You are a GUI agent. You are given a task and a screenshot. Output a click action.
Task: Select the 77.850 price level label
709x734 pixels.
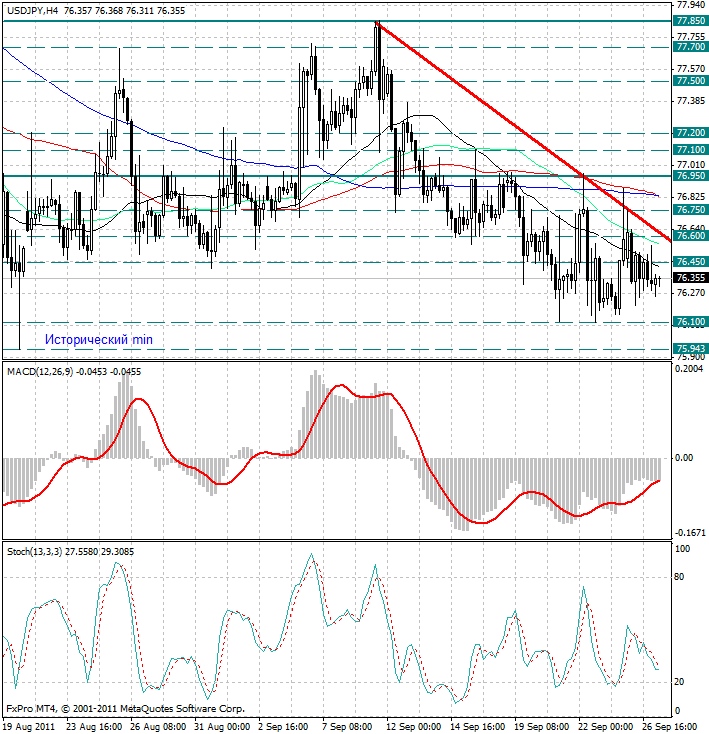coord(690,21)
